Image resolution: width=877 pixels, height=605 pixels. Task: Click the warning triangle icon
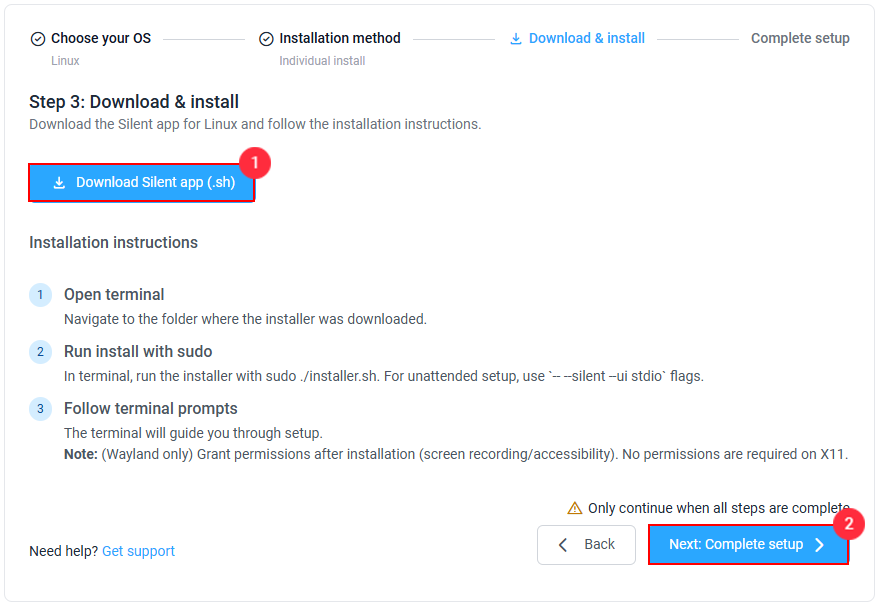click(574, 508)
